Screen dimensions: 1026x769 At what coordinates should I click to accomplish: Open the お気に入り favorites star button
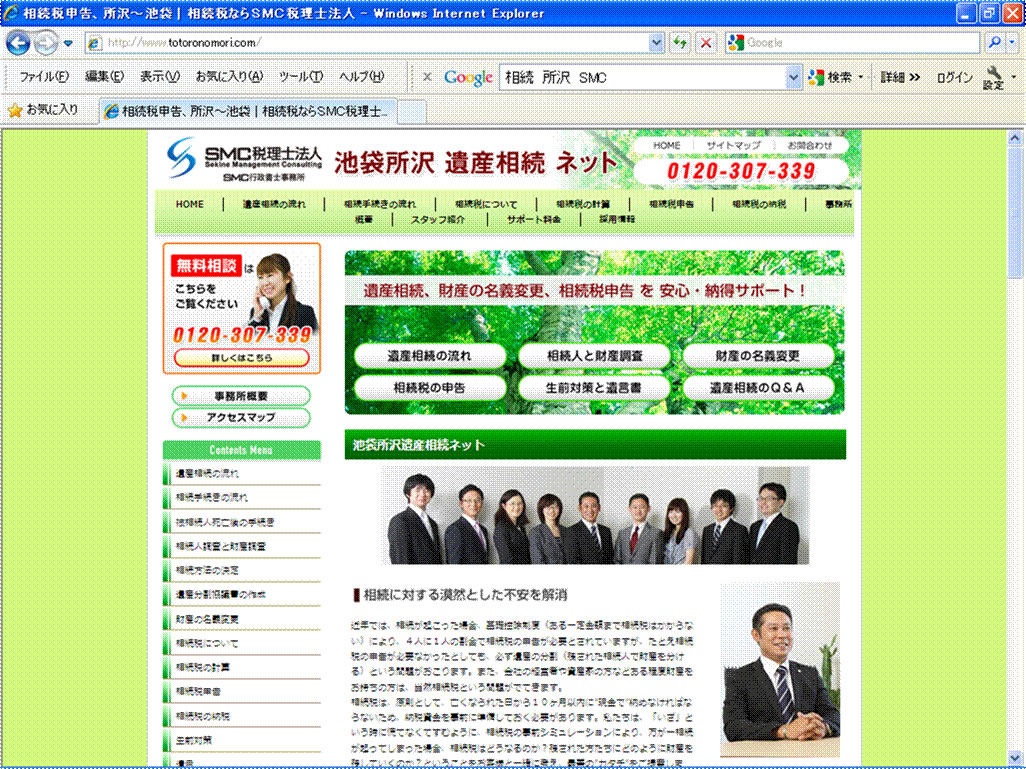[x=42, y=110]
